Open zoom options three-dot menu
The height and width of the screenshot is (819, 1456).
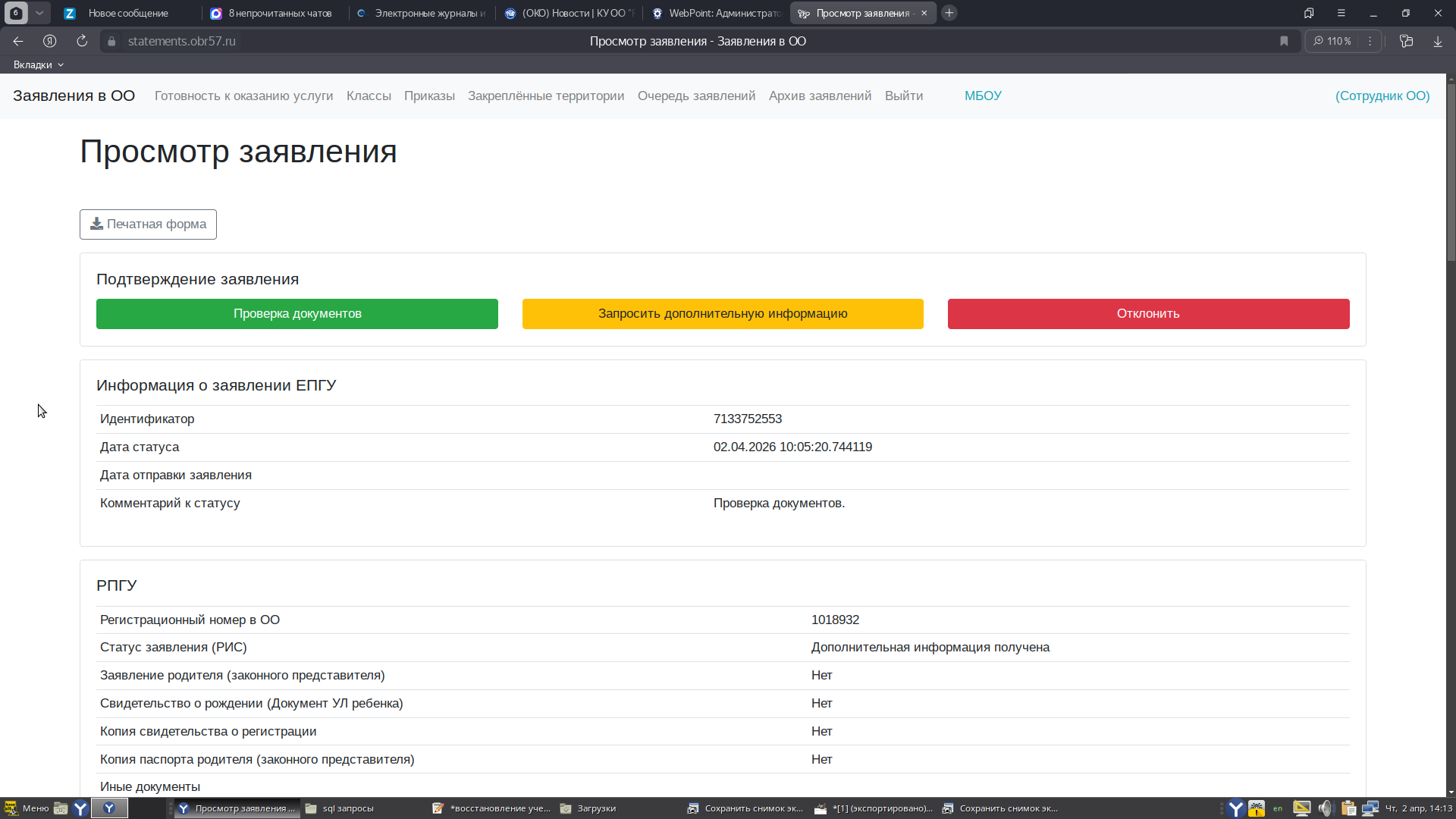pos(1370,41)
